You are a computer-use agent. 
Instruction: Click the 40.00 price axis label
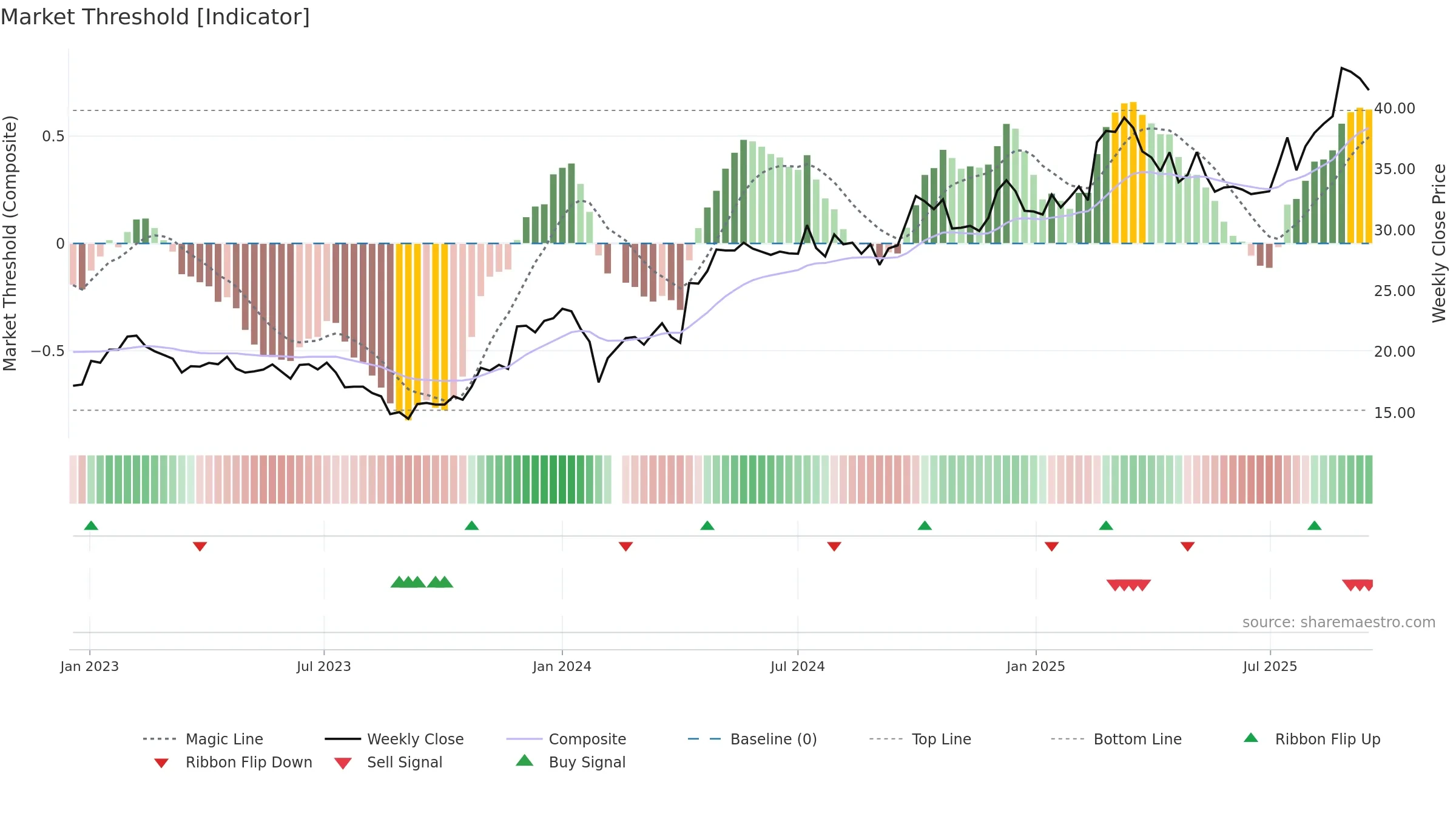coord(1395,109)
